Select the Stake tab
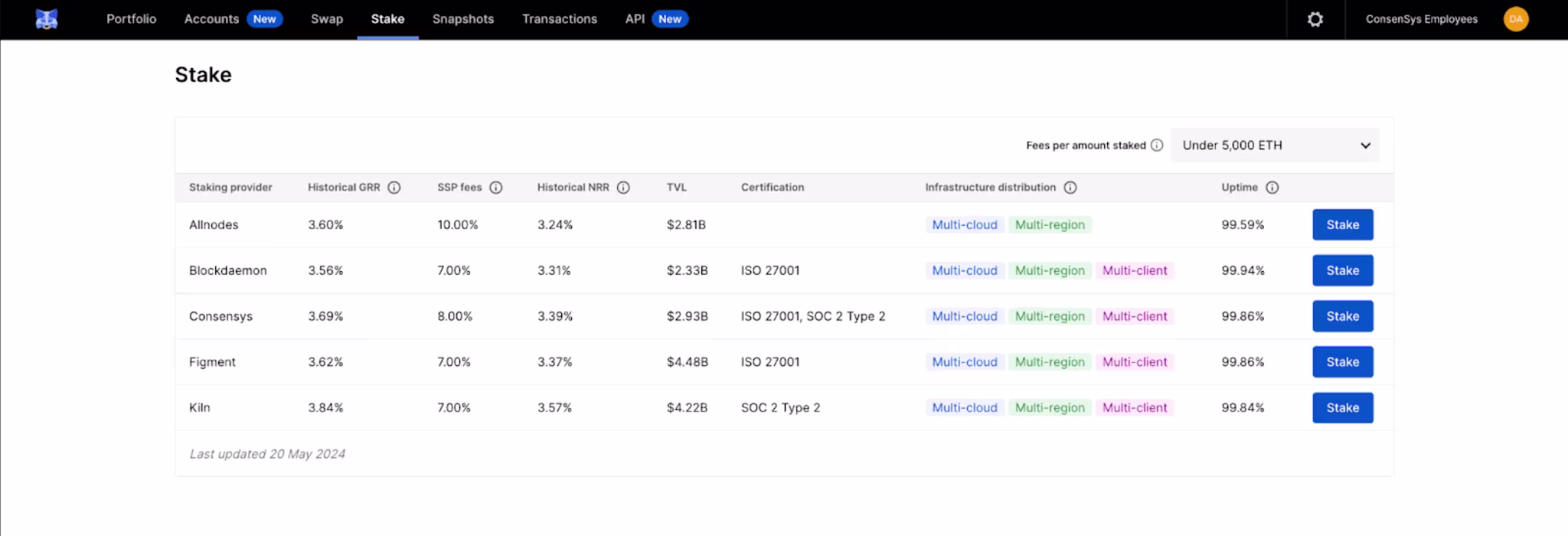 click(387, 19)
